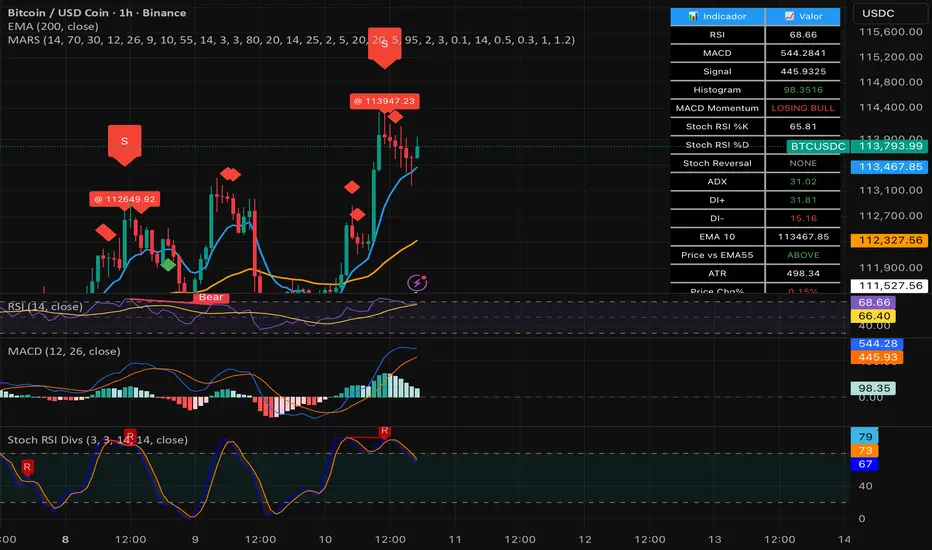Screen dimensions: 932x550
Task: Click the RSI value 68.66 table cell
Action: [803, 34]
